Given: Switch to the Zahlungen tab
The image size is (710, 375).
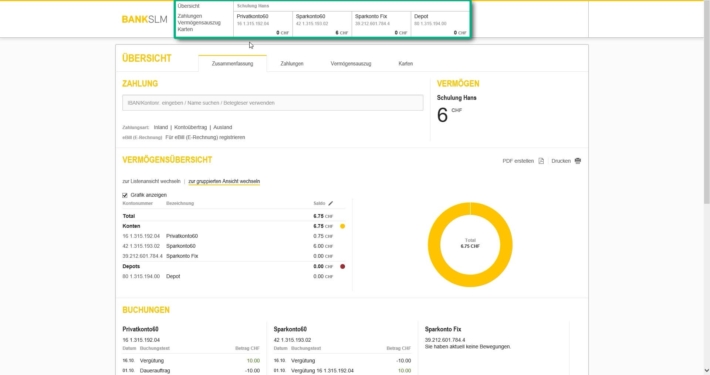Looking at the screenshot, I should (292, 63).
